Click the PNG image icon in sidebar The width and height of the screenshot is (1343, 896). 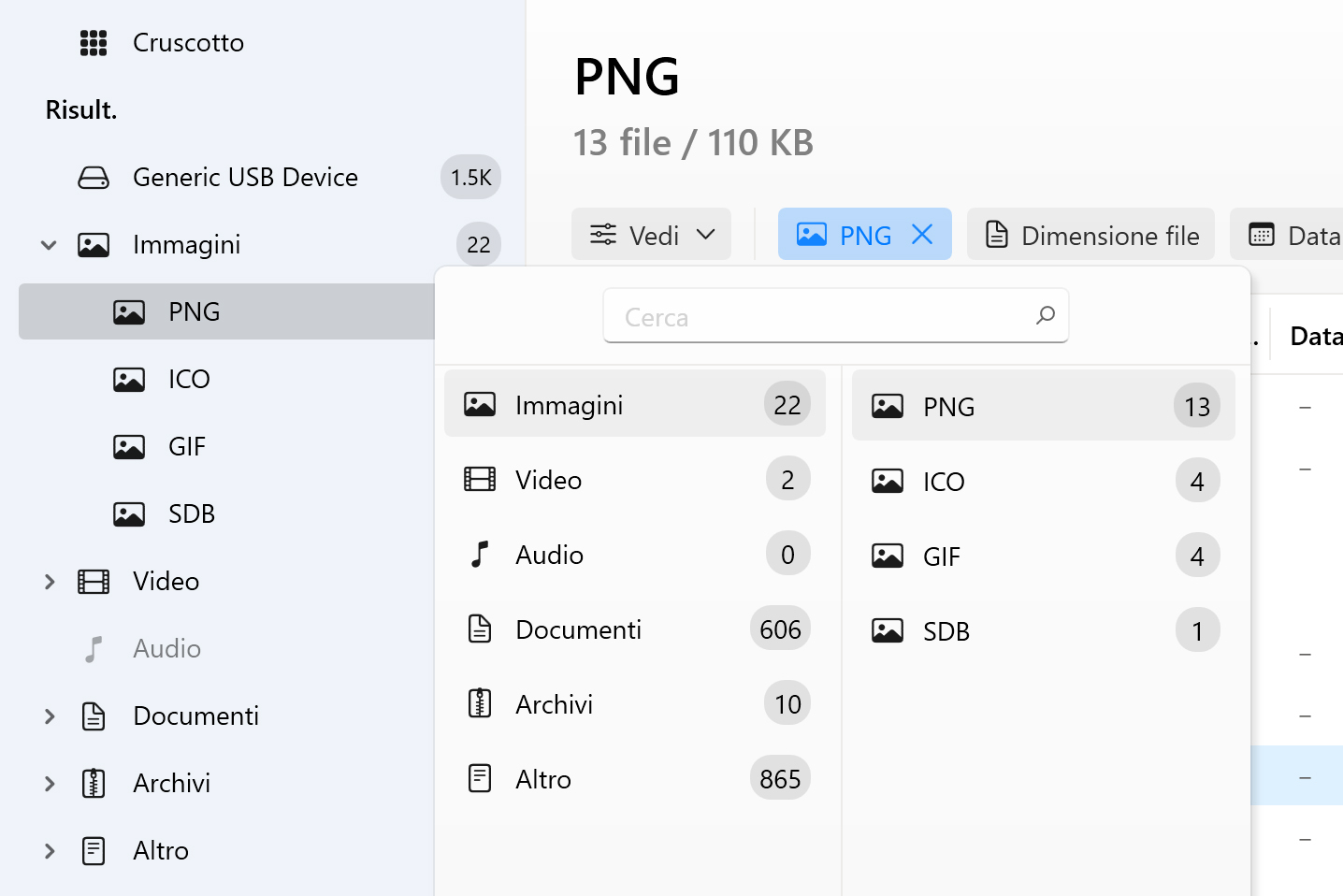[x=129, y=312]
